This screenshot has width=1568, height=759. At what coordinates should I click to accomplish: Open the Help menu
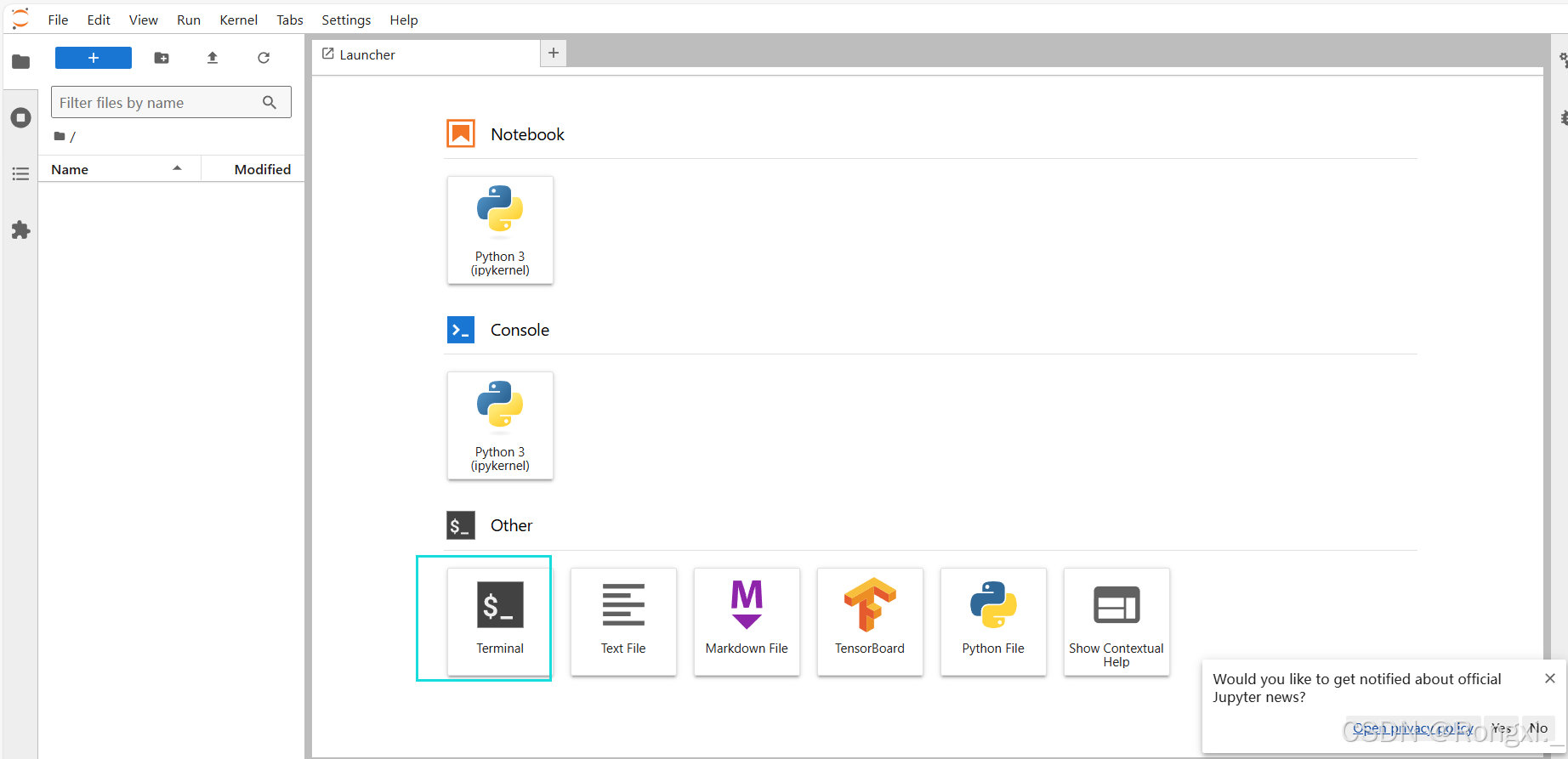point(404,20)
